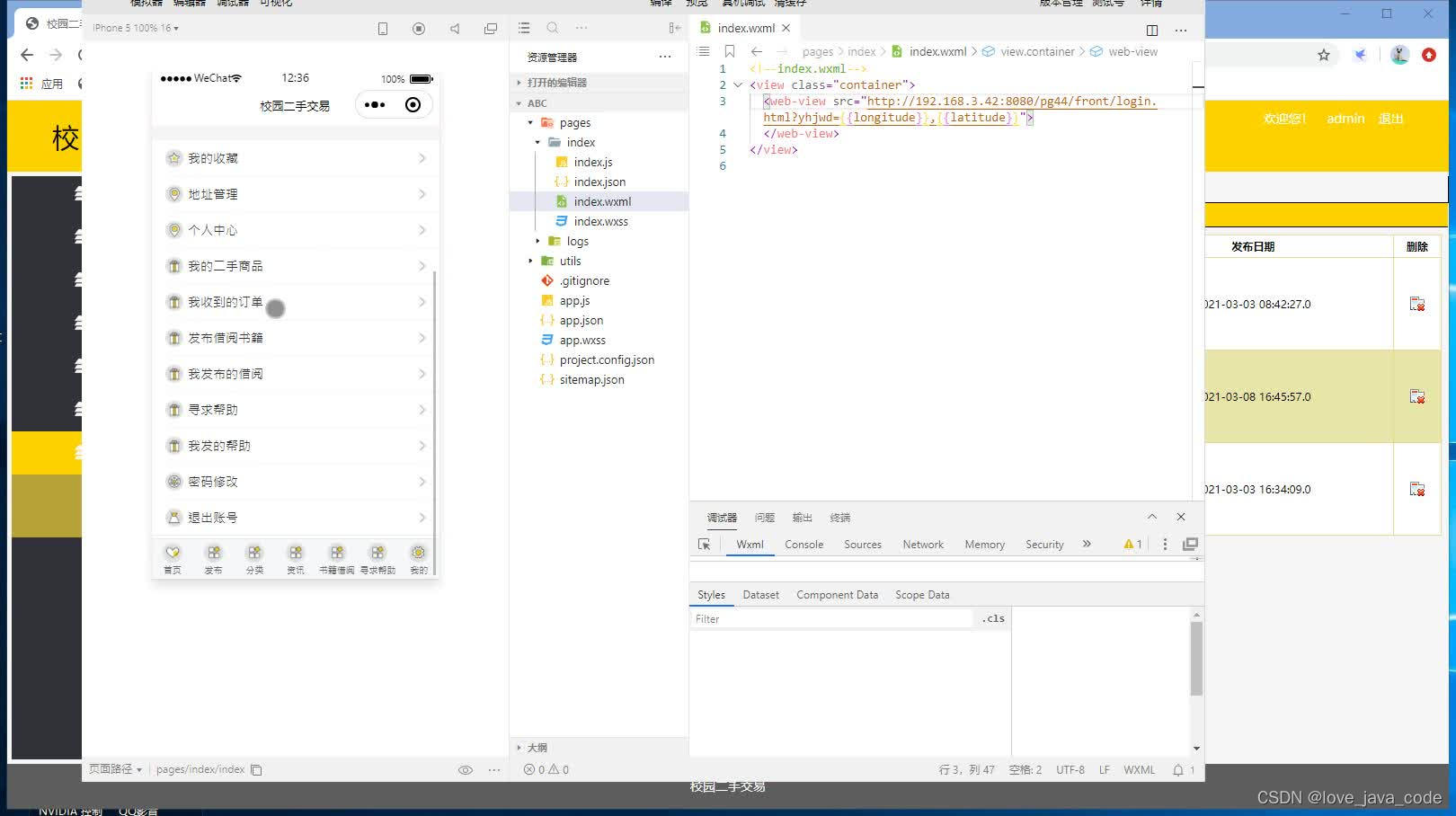Show more devtools tabs chevron

tap(1087, 544)
